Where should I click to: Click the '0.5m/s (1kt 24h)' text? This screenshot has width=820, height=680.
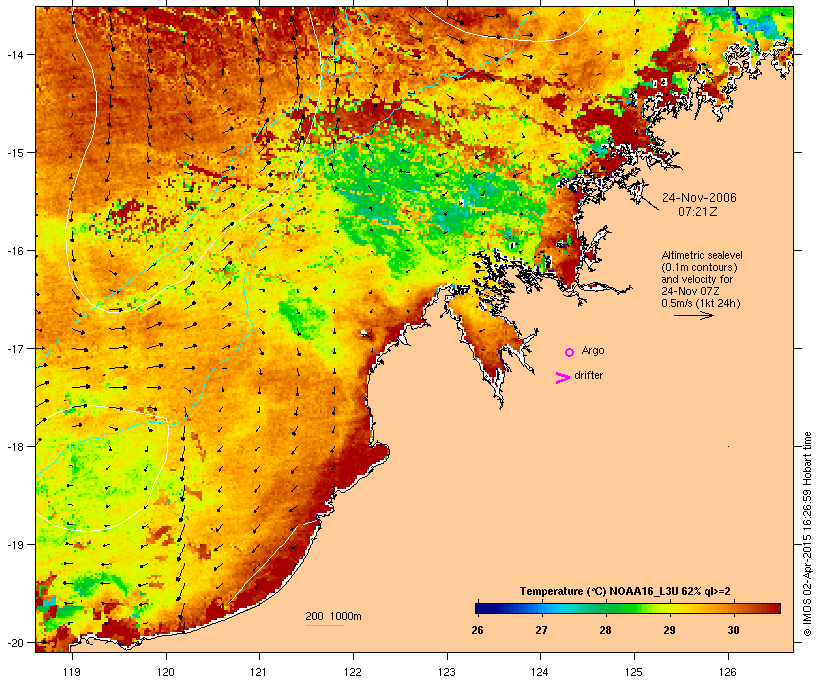[701, 303]
